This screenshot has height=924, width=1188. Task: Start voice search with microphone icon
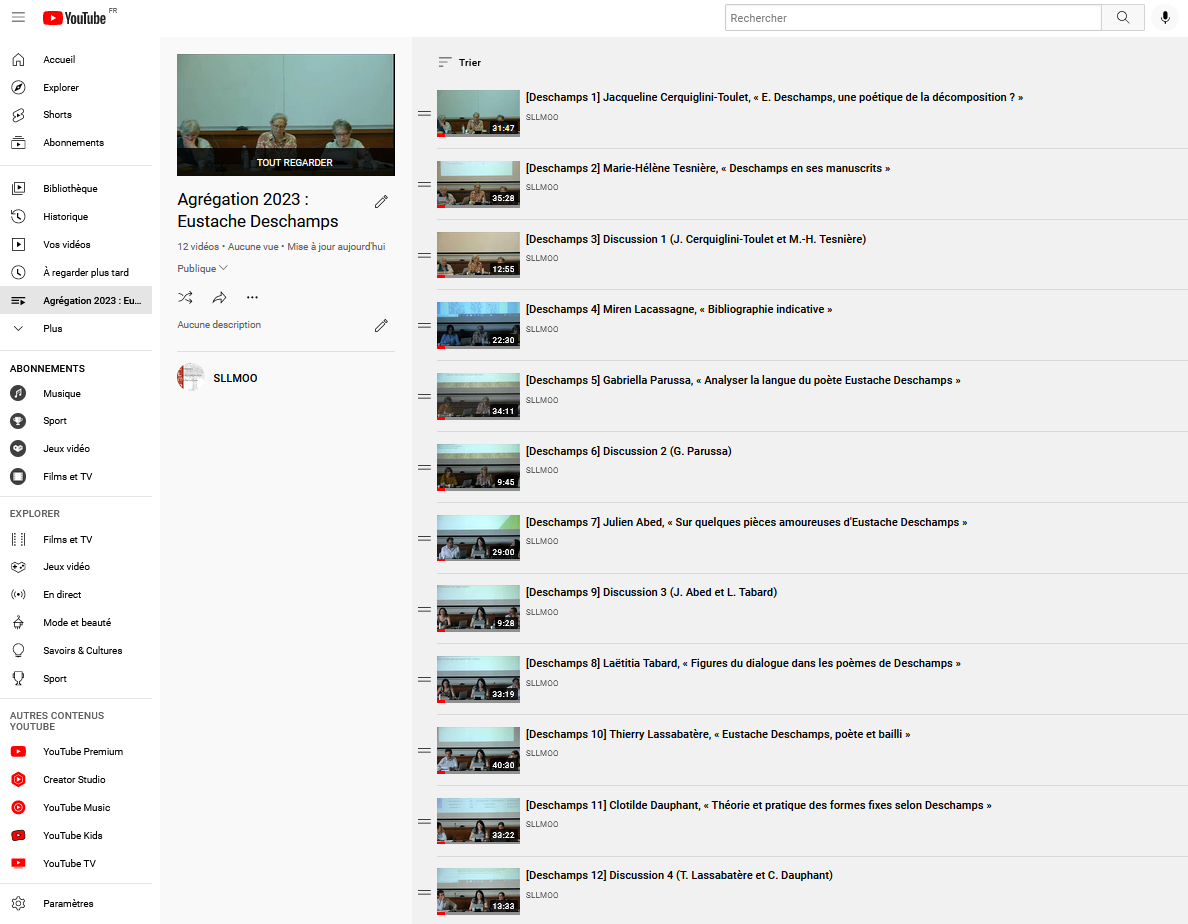click(x=1165, y=17)
